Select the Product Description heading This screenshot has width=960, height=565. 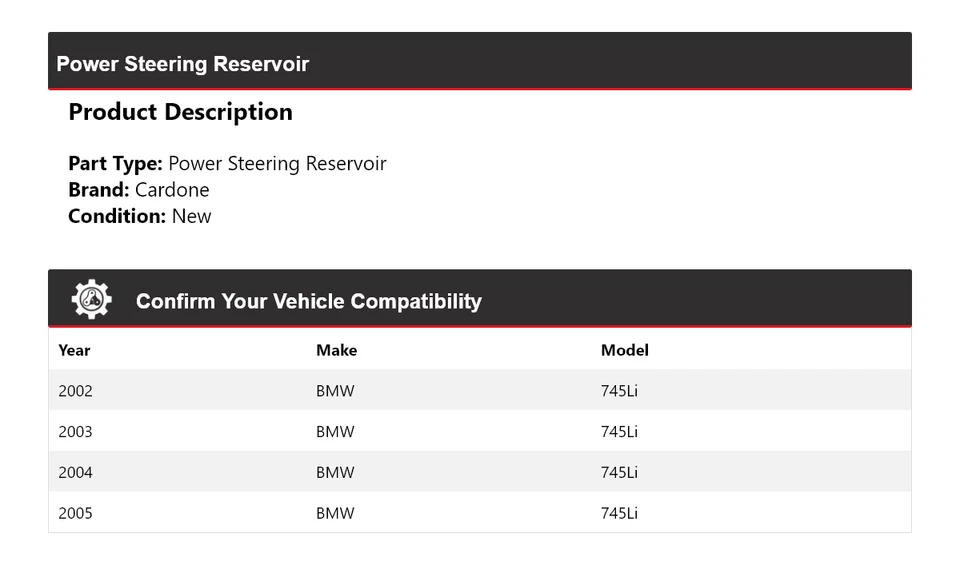pyautogui.click(x=180, y=112)
